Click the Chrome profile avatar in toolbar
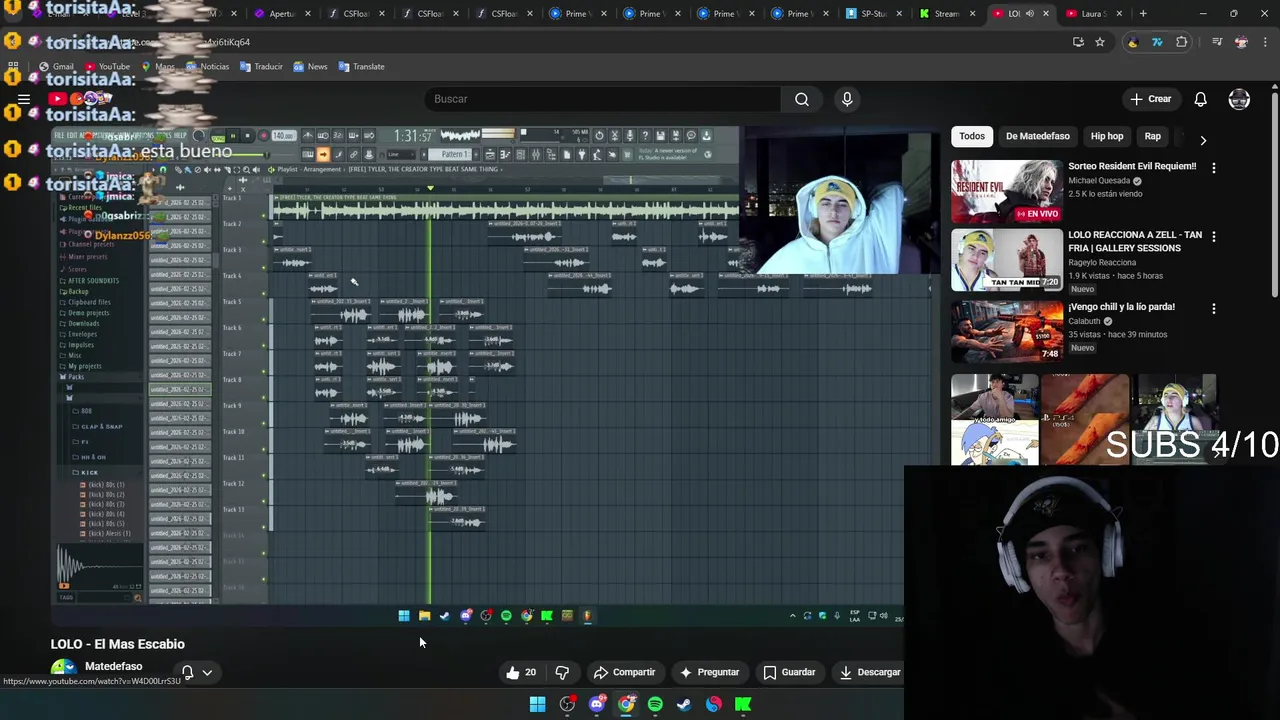The image size is (1280, 720). [1241, 42]
